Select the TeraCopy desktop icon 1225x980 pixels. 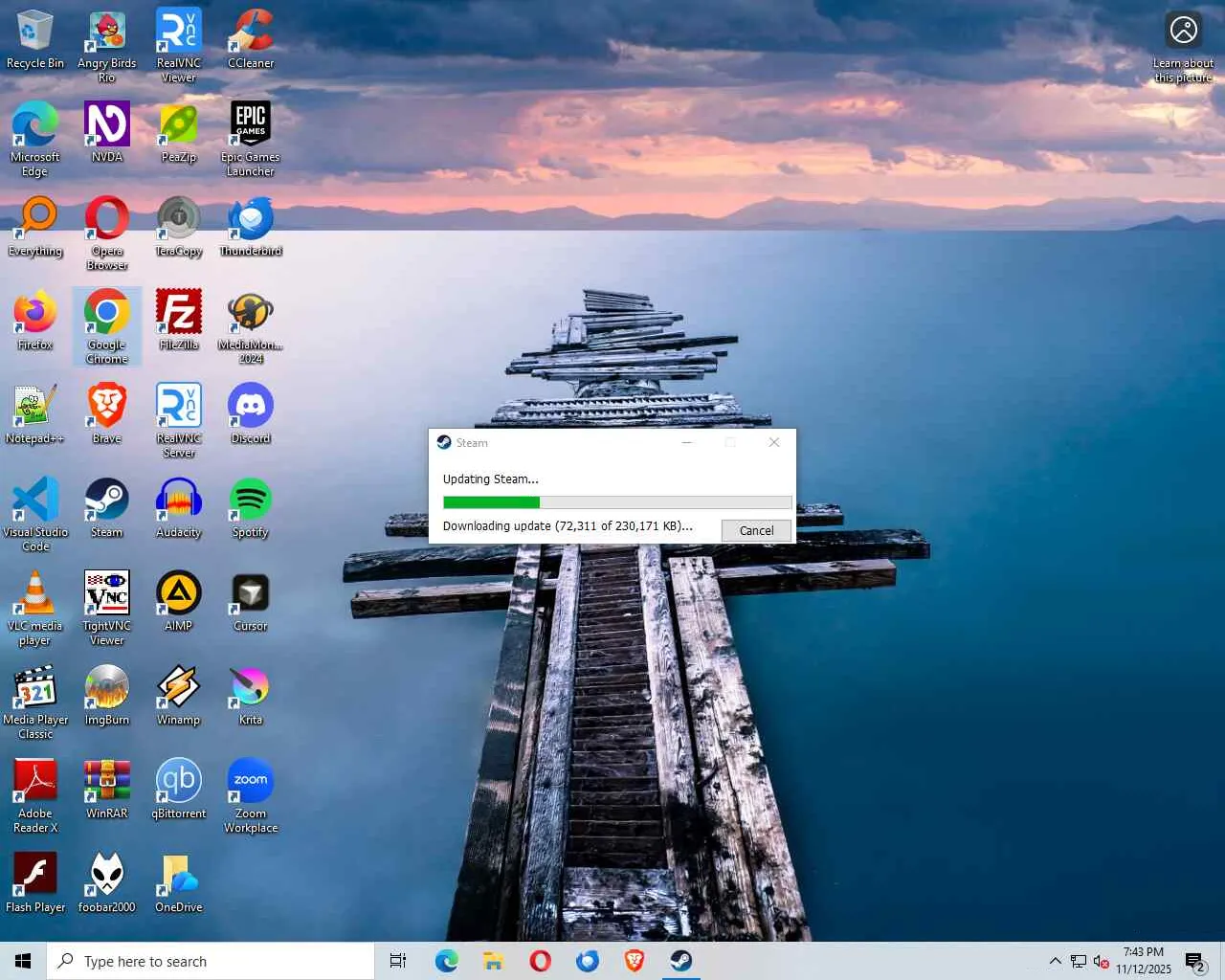(x=179, y=227)
